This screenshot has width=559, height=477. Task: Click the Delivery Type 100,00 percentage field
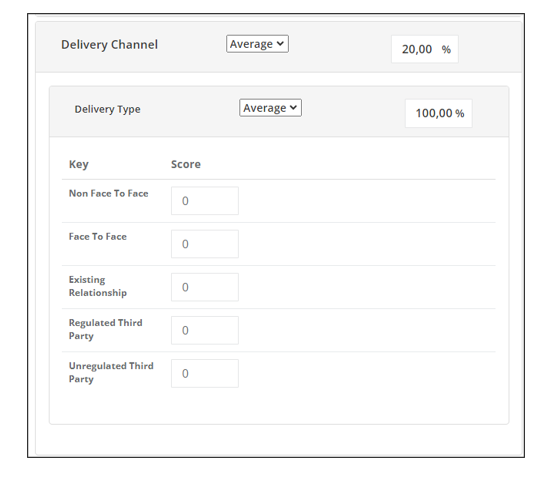[x=439, y=113]
